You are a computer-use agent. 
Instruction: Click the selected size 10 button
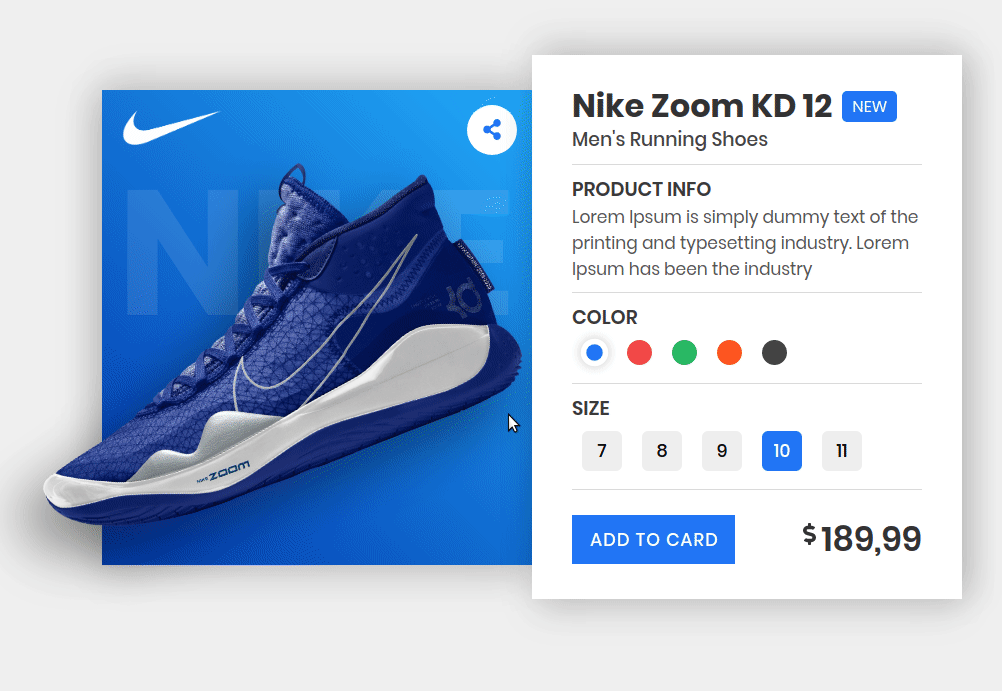[x=782, y=451]
